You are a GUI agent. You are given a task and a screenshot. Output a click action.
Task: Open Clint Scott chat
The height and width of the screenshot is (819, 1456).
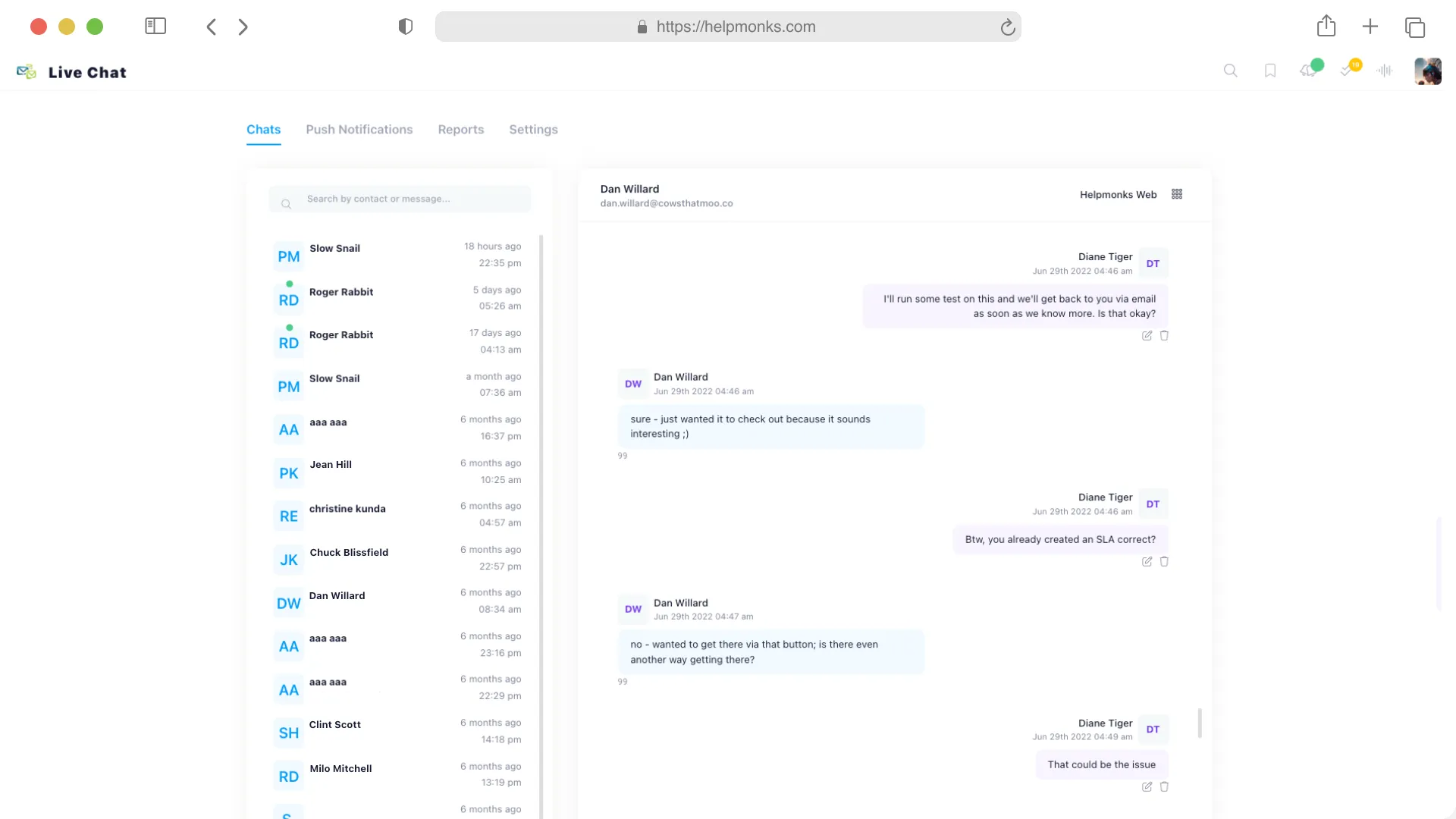pos(398,732)
